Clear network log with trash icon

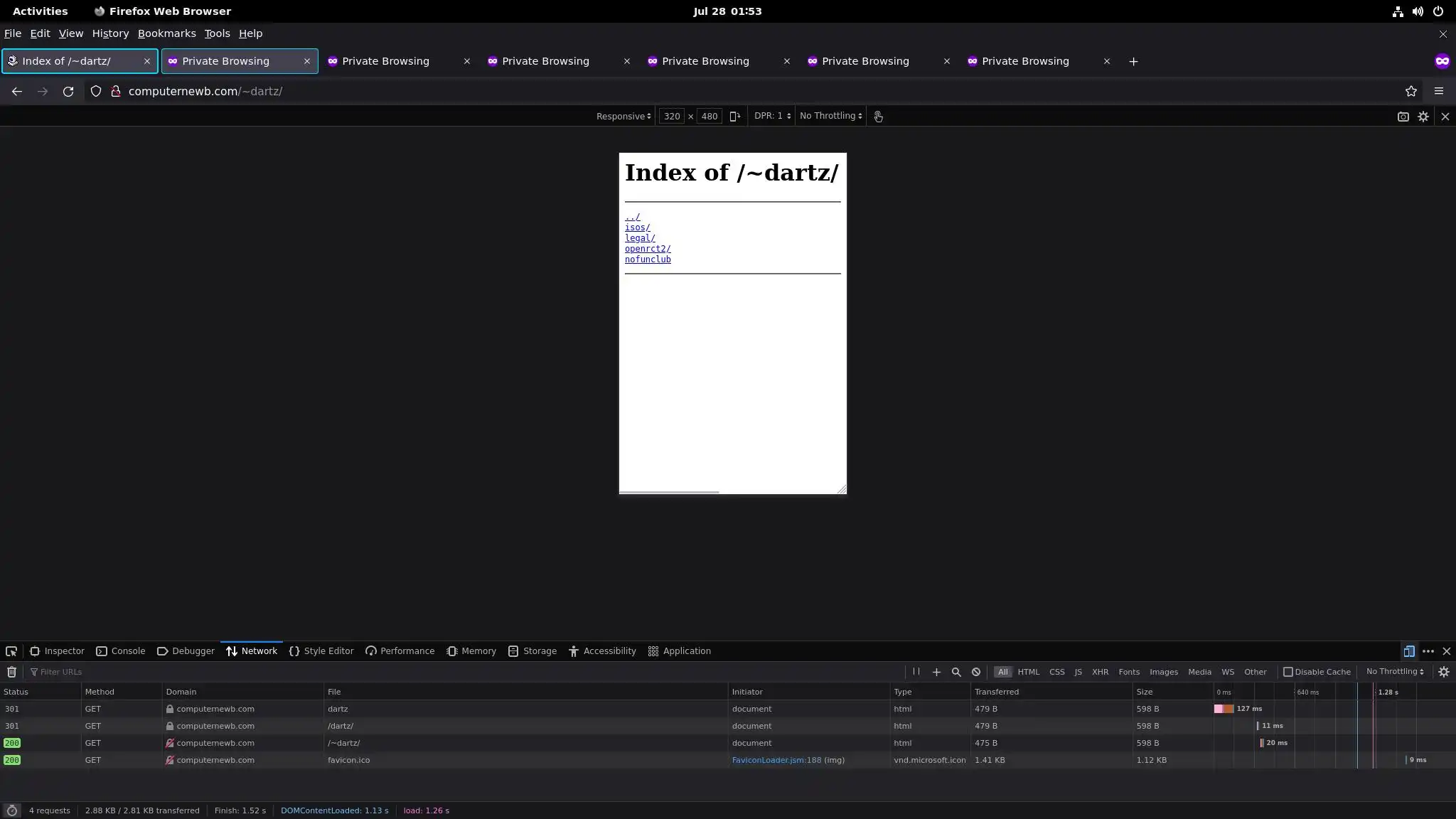coord(11,672)
